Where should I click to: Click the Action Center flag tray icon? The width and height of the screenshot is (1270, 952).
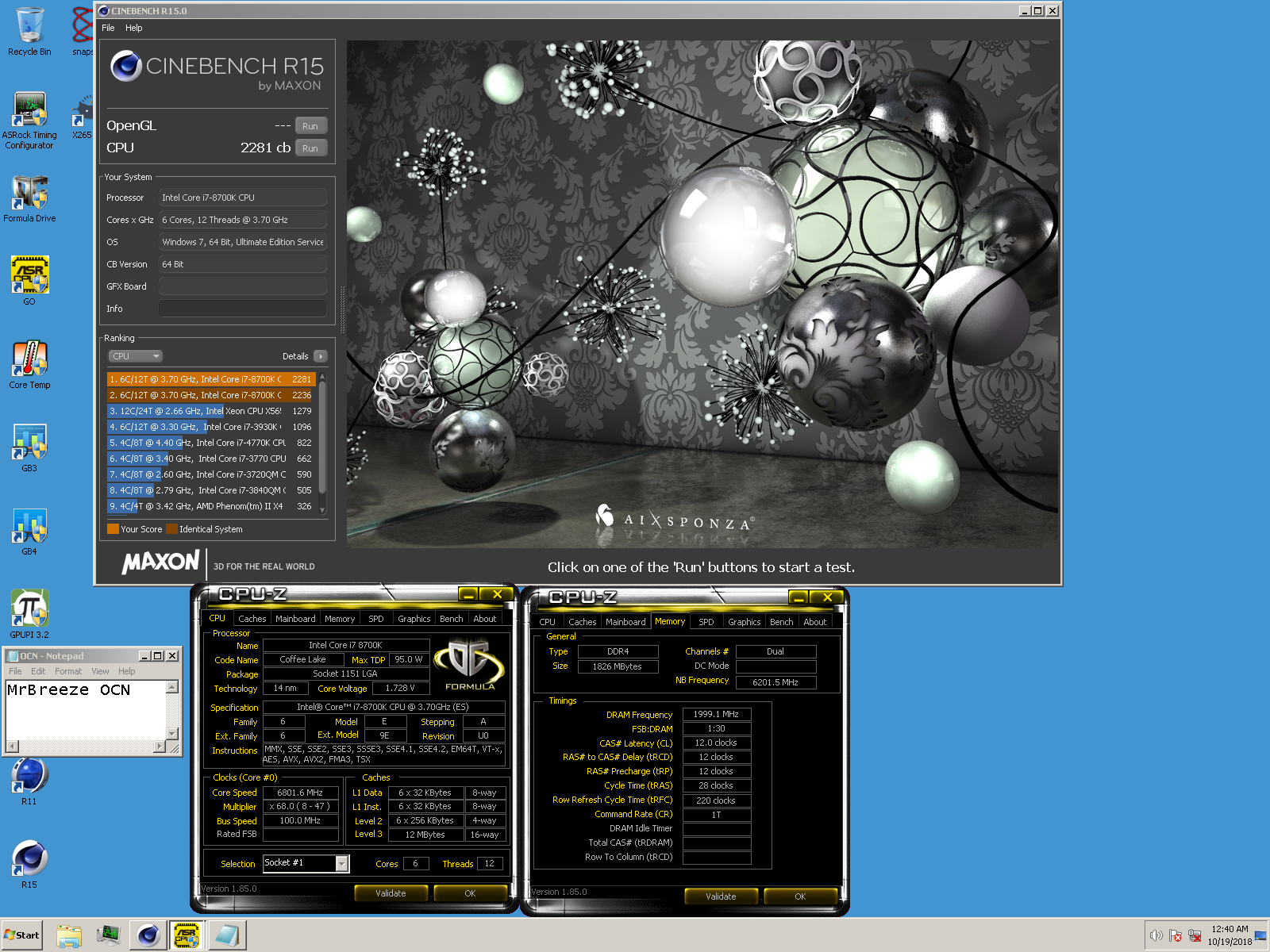coord(1176,935)
